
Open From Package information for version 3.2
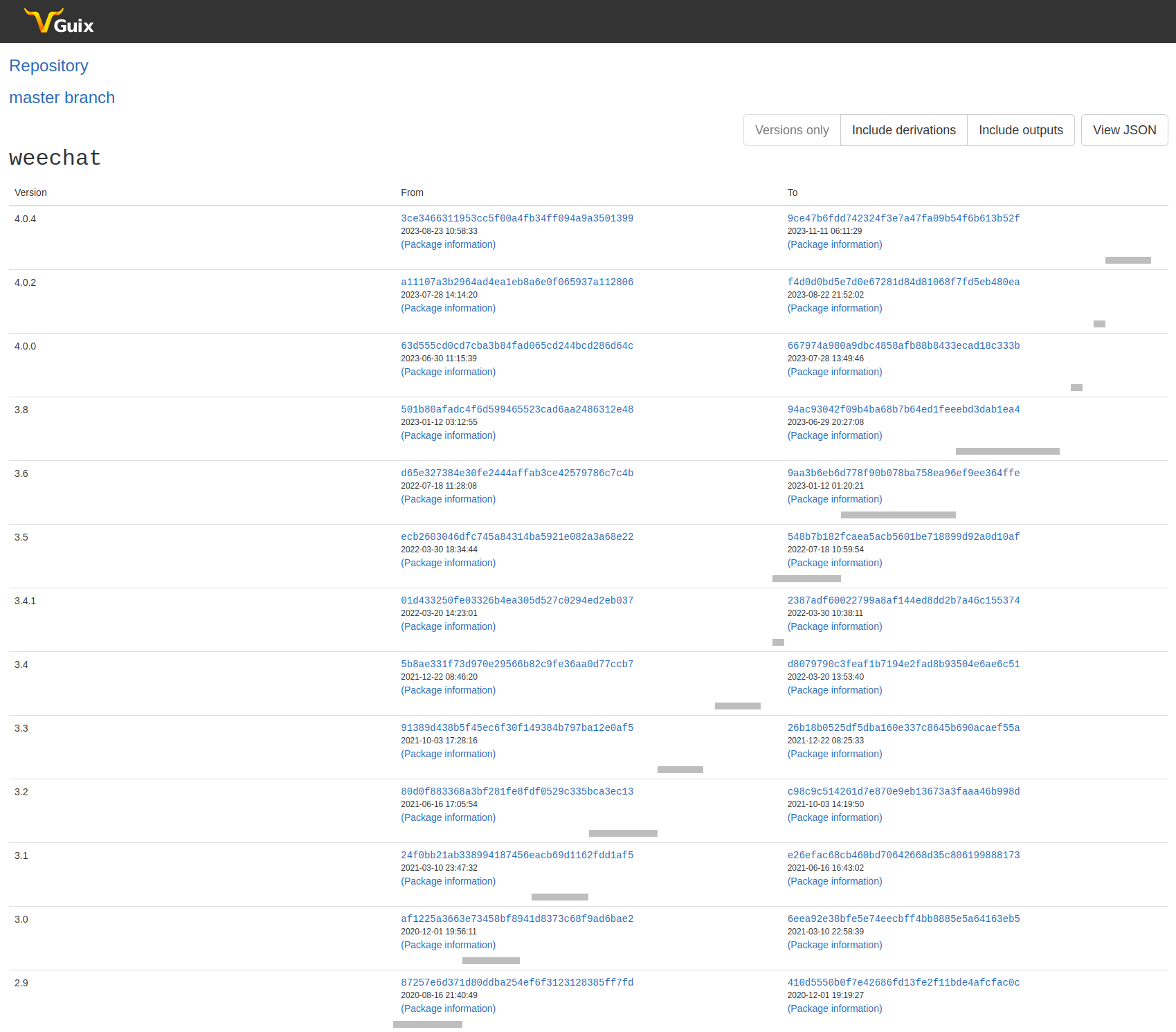point(448,817)
